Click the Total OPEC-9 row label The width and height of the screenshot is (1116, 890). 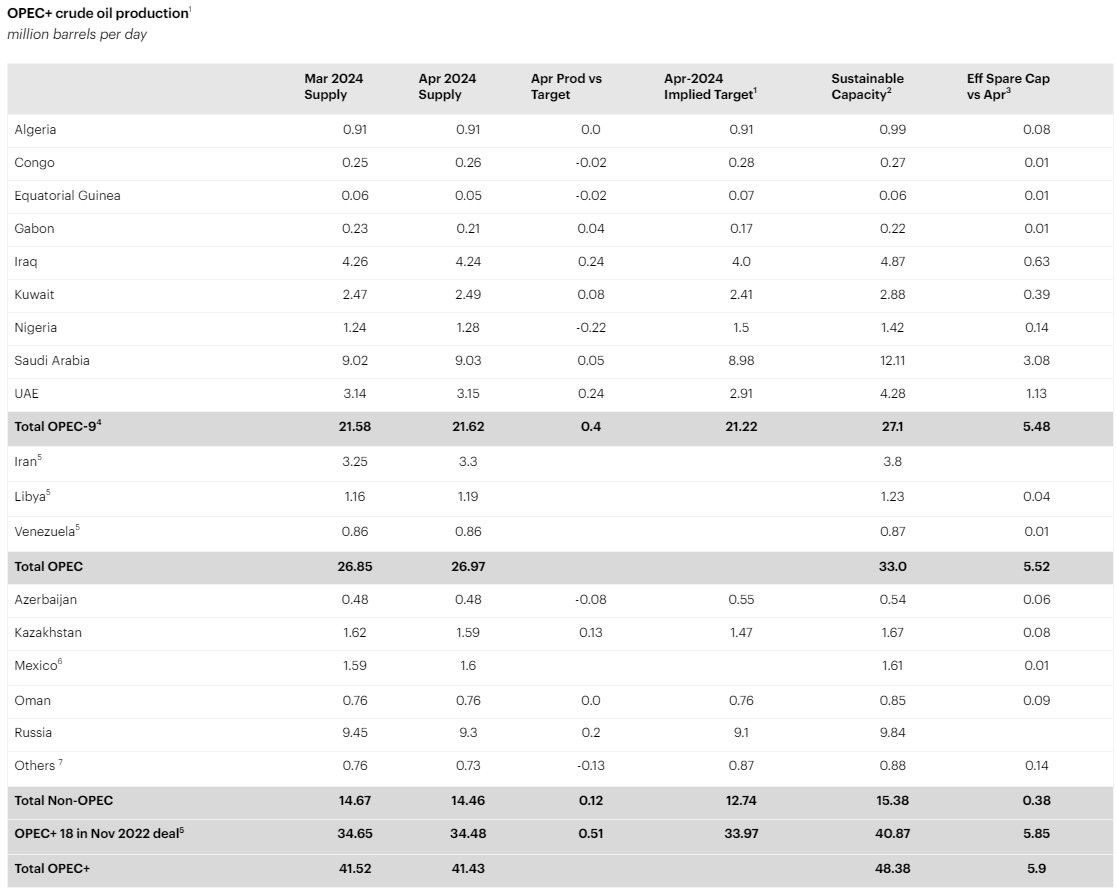click(58, 426)
